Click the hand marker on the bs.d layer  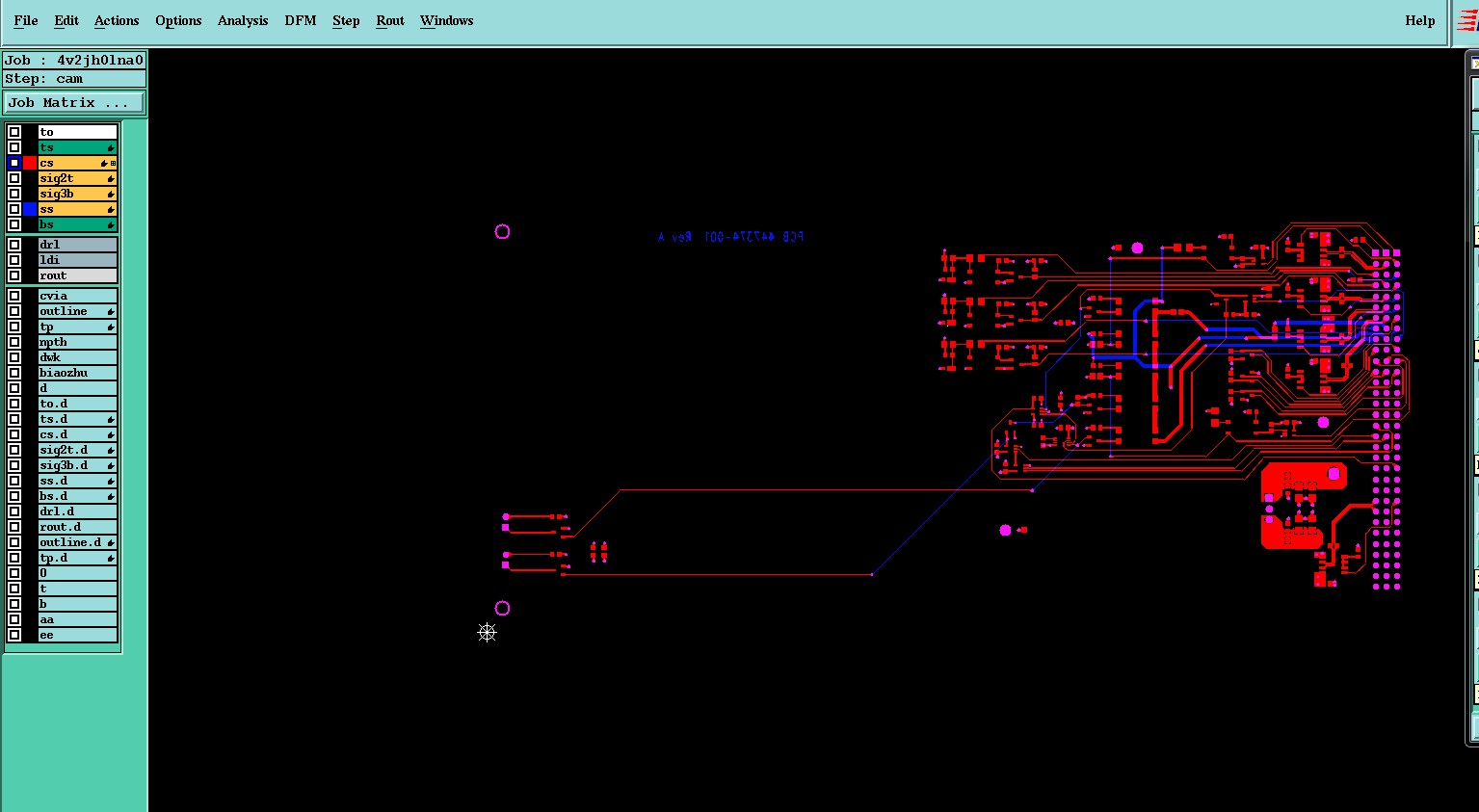111,496
